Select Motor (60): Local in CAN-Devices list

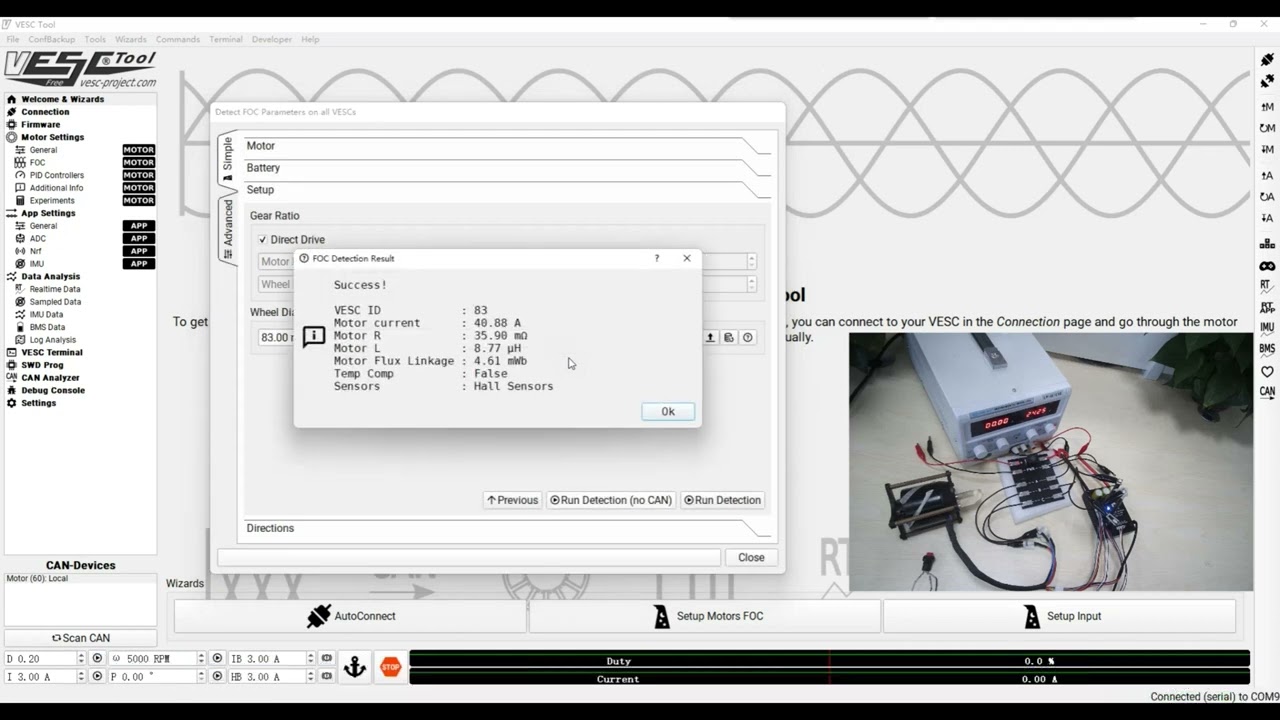pos(37,579)
